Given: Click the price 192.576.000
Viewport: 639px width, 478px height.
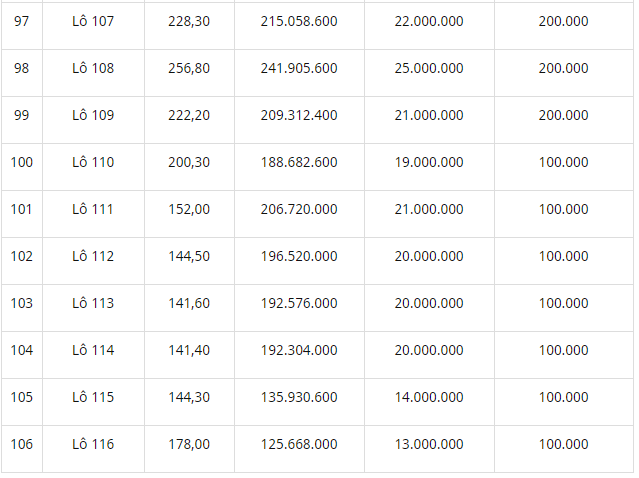Looking at the screenshot, I should coord(299,303).
